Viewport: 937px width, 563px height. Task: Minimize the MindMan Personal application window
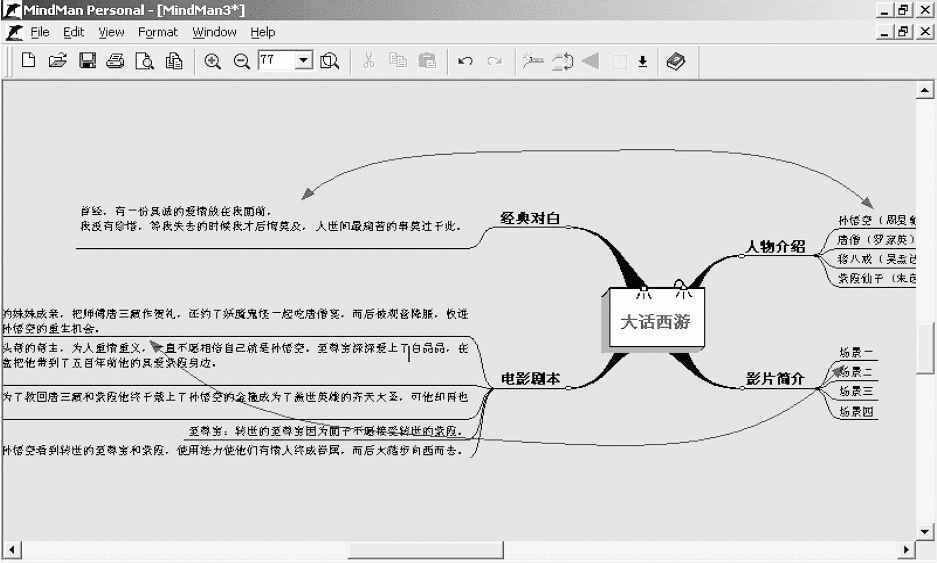coord(884,10)
